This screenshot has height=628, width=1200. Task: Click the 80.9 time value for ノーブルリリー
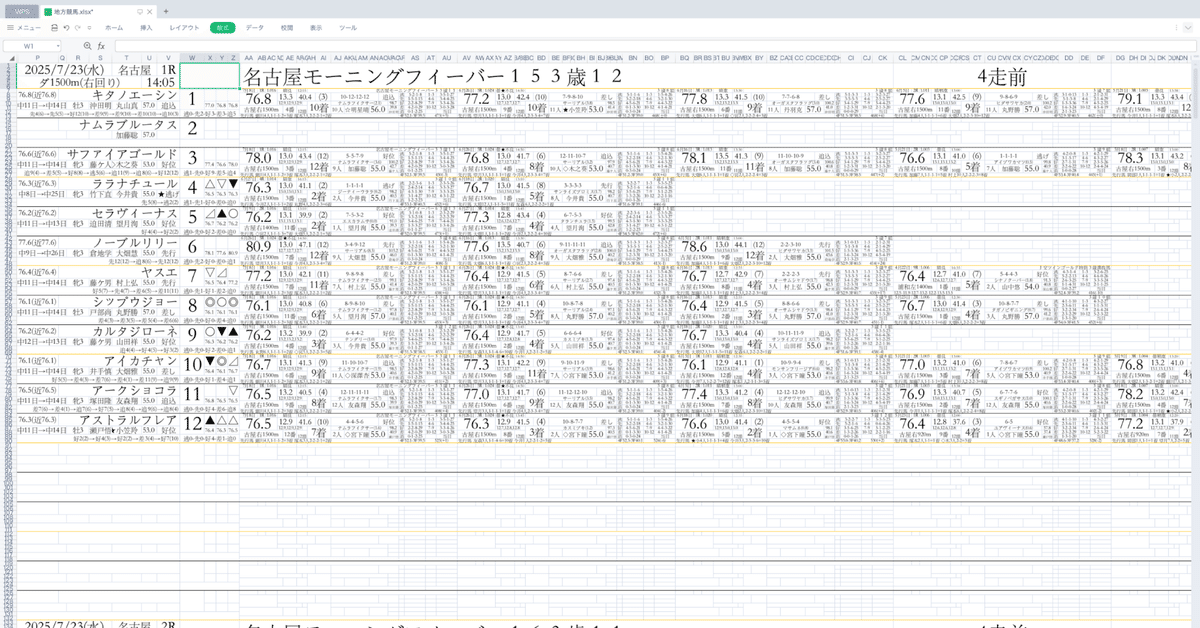tap(259, 246)
